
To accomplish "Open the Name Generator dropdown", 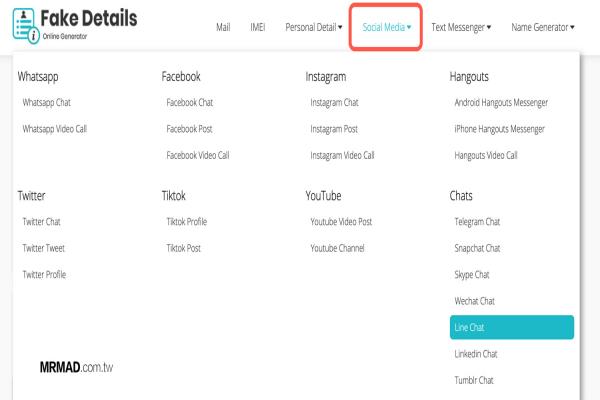I will (543, 27).
